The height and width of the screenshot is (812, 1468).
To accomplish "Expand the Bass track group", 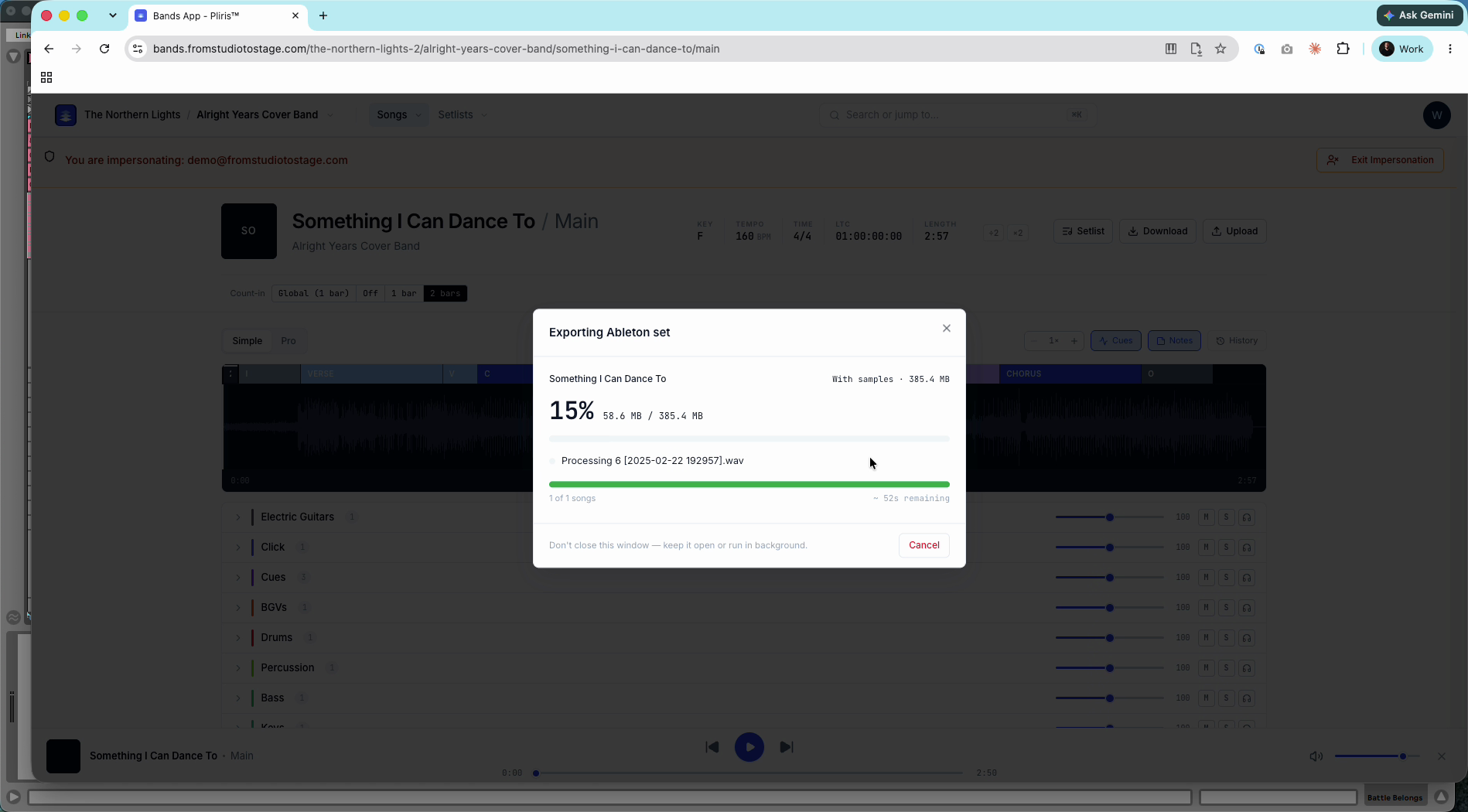I will point(238,698).
